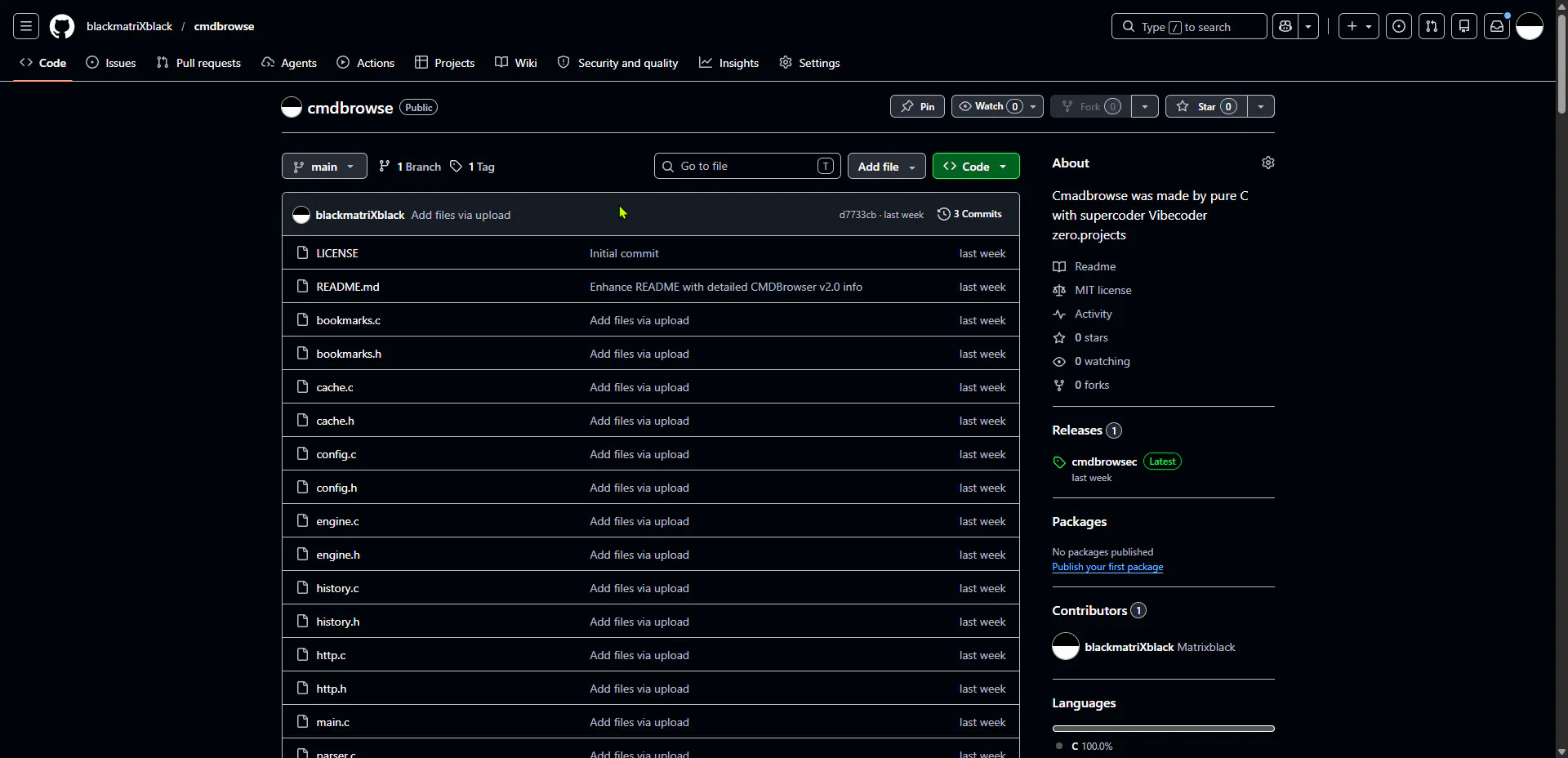
Task: Open the Agents tab
Action: pyautogui.click(x=289, y=63)
